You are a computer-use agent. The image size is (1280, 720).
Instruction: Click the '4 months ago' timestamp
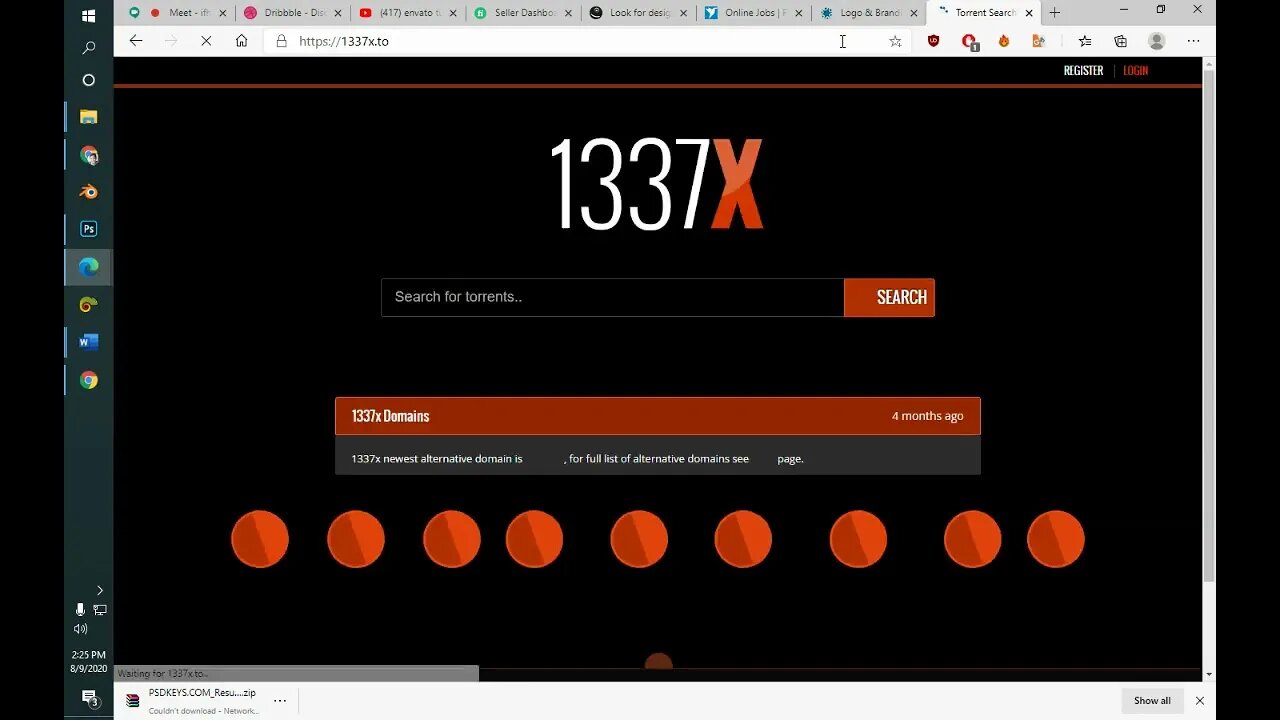click(928, 416)
